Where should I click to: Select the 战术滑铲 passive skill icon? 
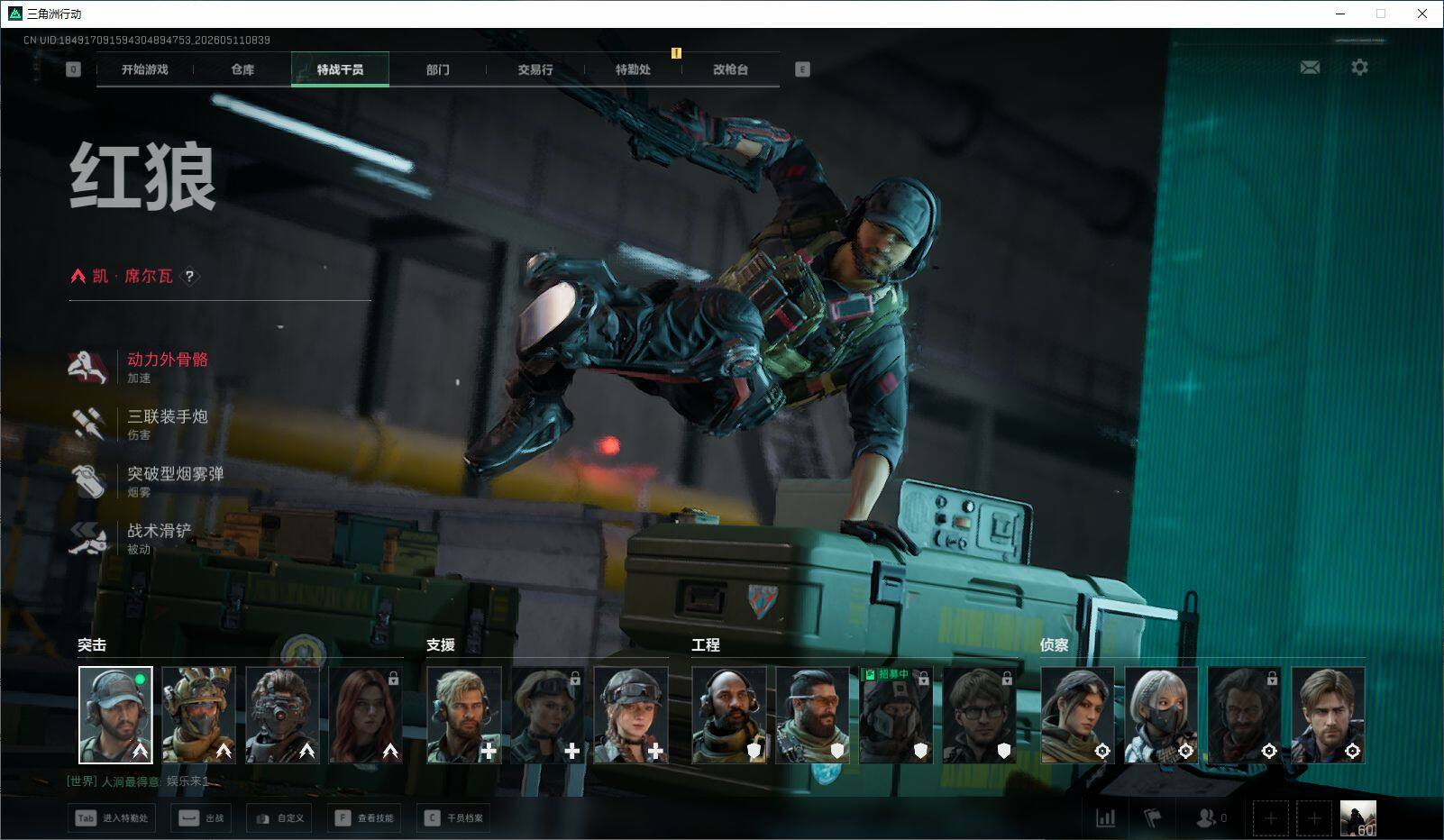[x=87, y=538]
